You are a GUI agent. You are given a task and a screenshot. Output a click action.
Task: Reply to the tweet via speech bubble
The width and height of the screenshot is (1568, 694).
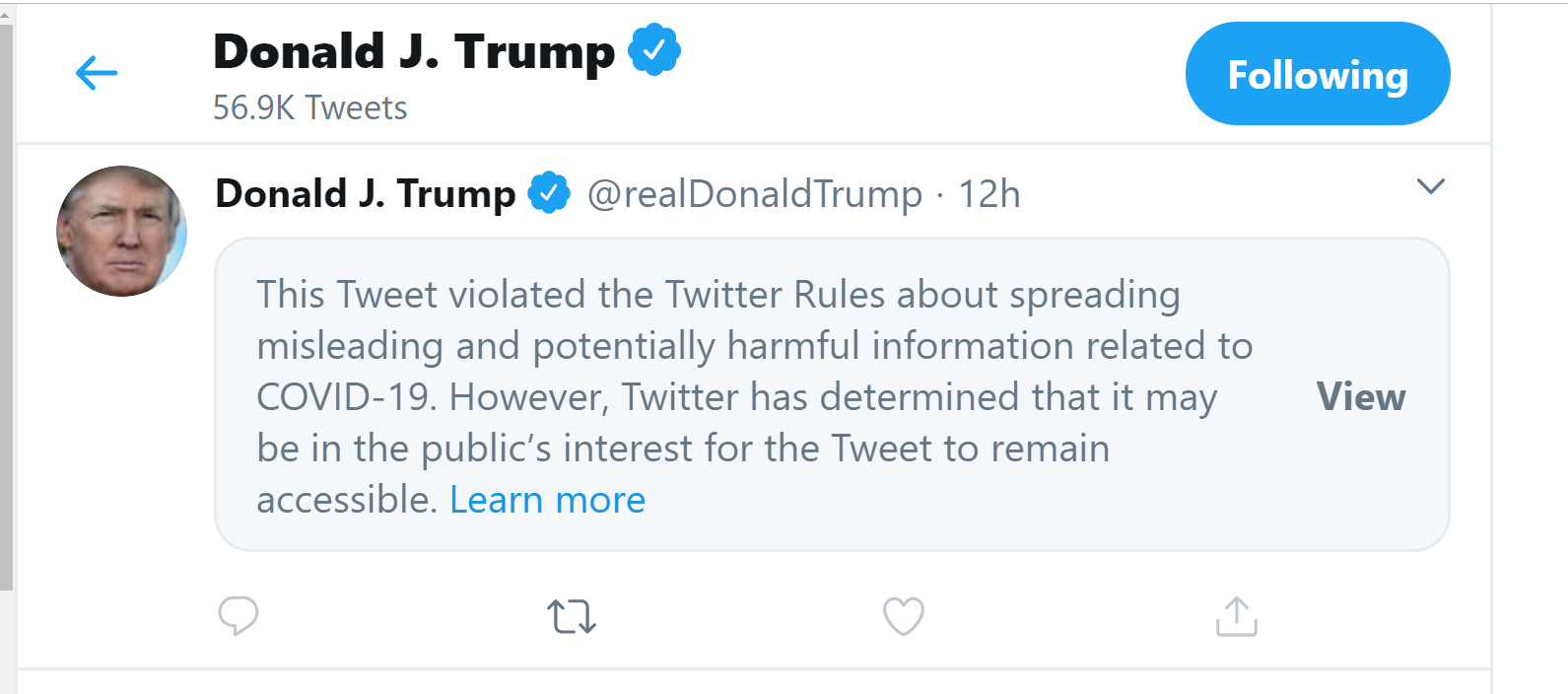click(x=238, y=616)
